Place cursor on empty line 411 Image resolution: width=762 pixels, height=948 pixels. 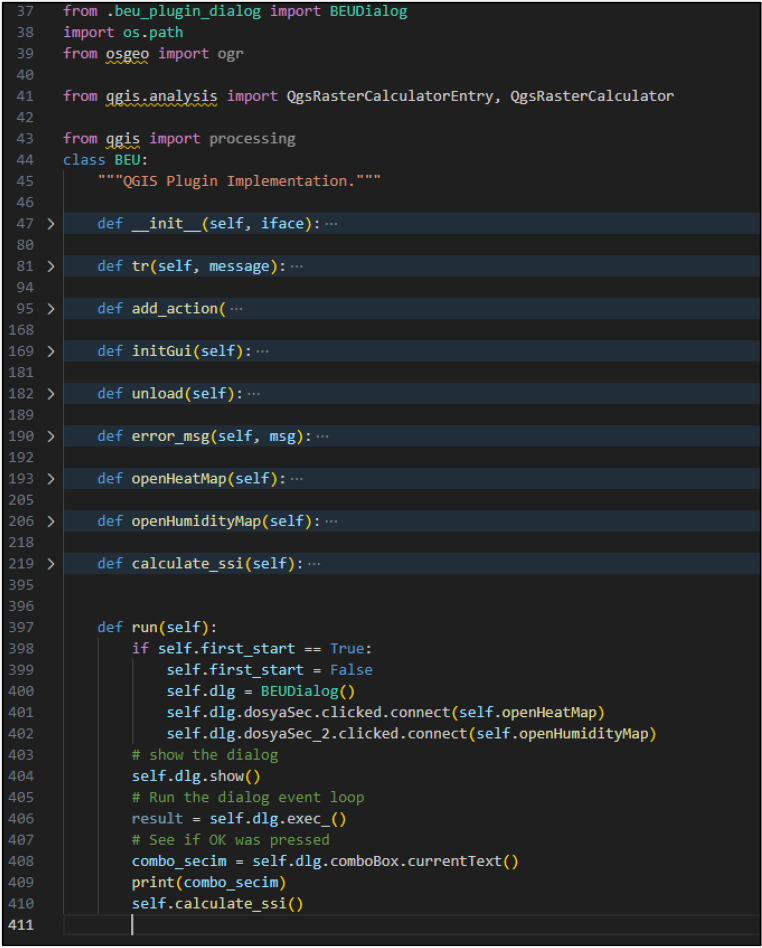pyautogui.click(x=411, y=924)
